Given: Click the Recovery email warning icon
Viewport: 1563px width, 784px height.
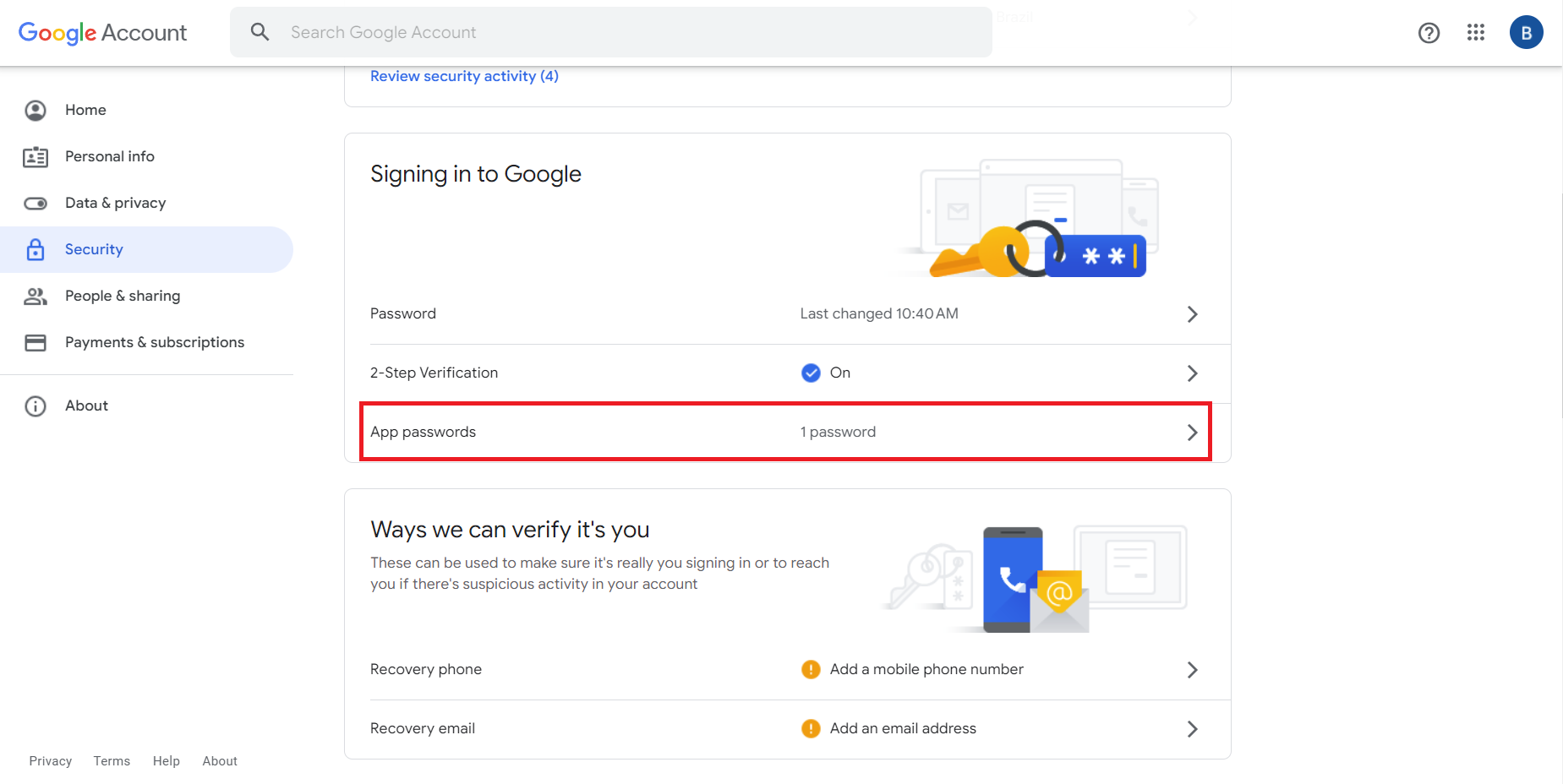Looking at the screenshot, I should (811, 728).
